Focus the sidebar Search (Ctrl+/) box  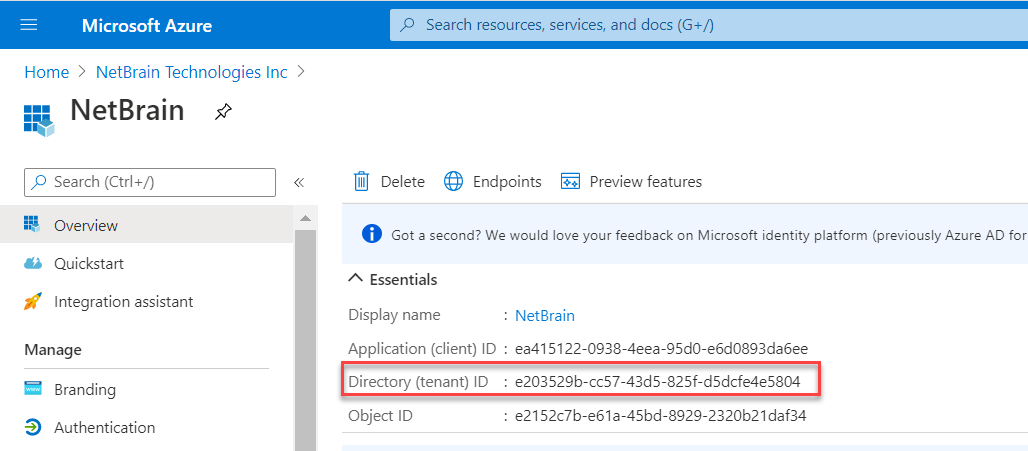coord(150,182)
